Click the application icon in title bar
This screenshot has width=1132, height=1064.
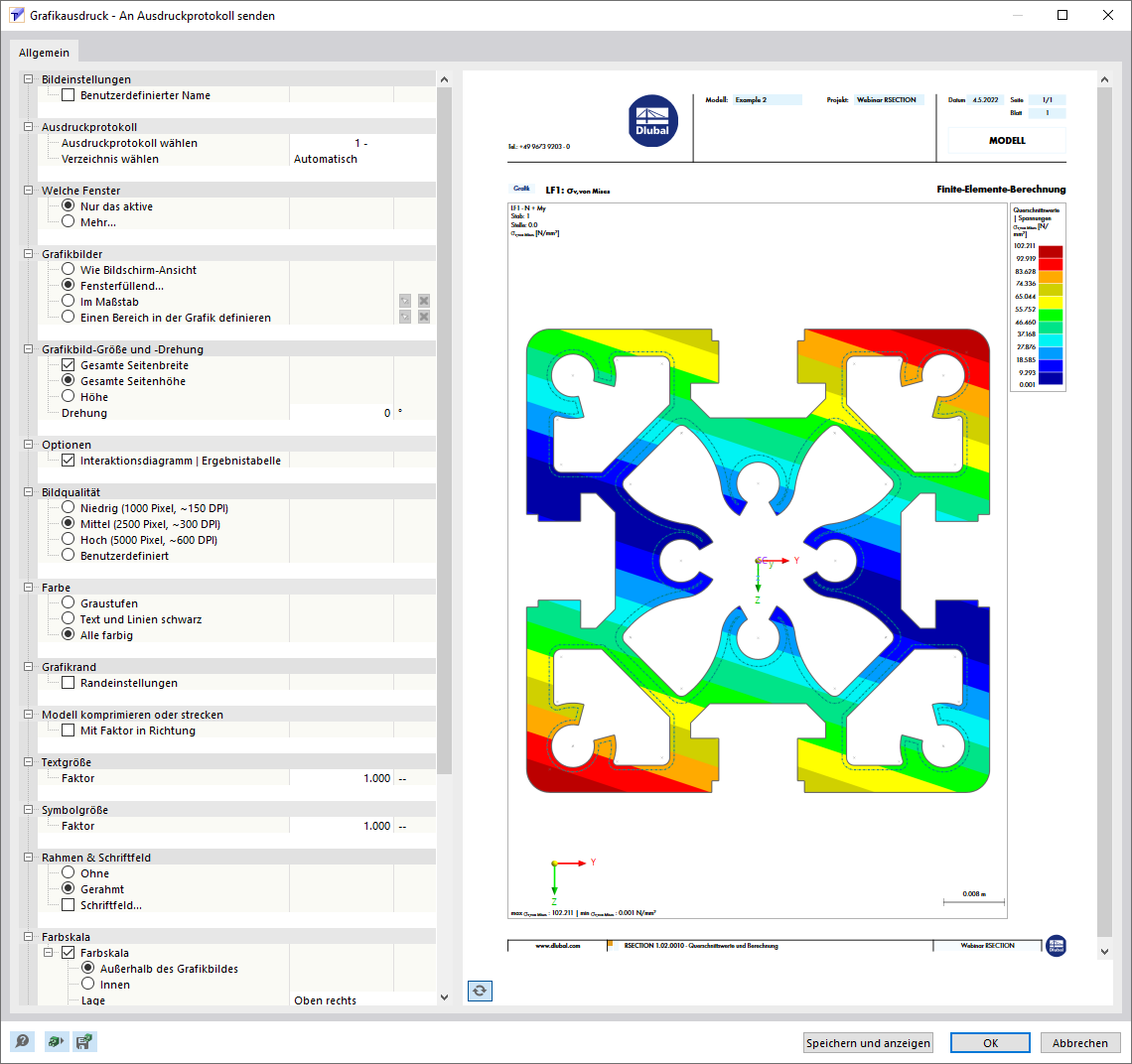(x=16, y=15)
